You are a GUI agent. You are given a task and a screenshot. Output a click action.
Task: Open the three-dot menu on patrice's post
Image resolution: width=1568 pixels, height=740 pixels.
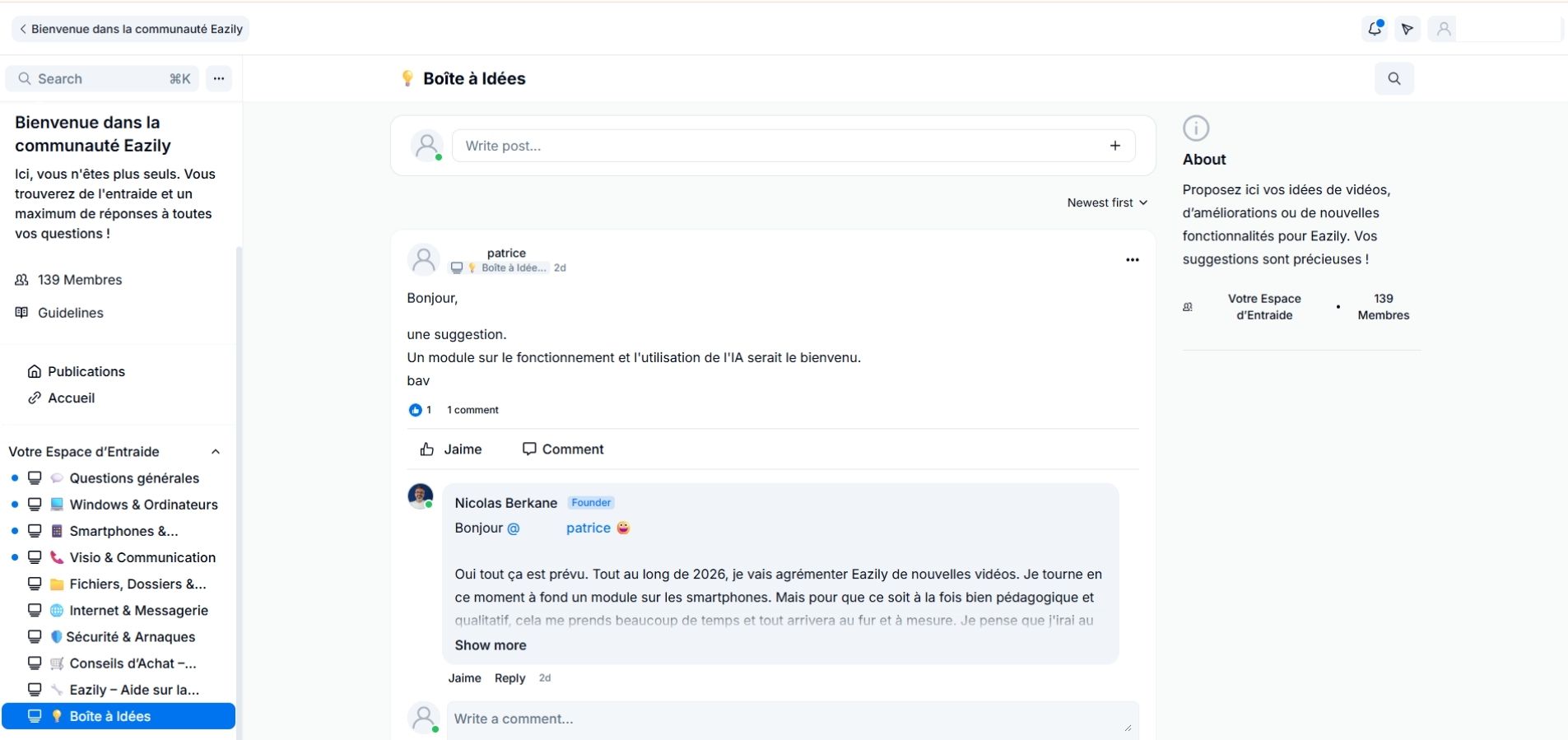coord(1132,260)
